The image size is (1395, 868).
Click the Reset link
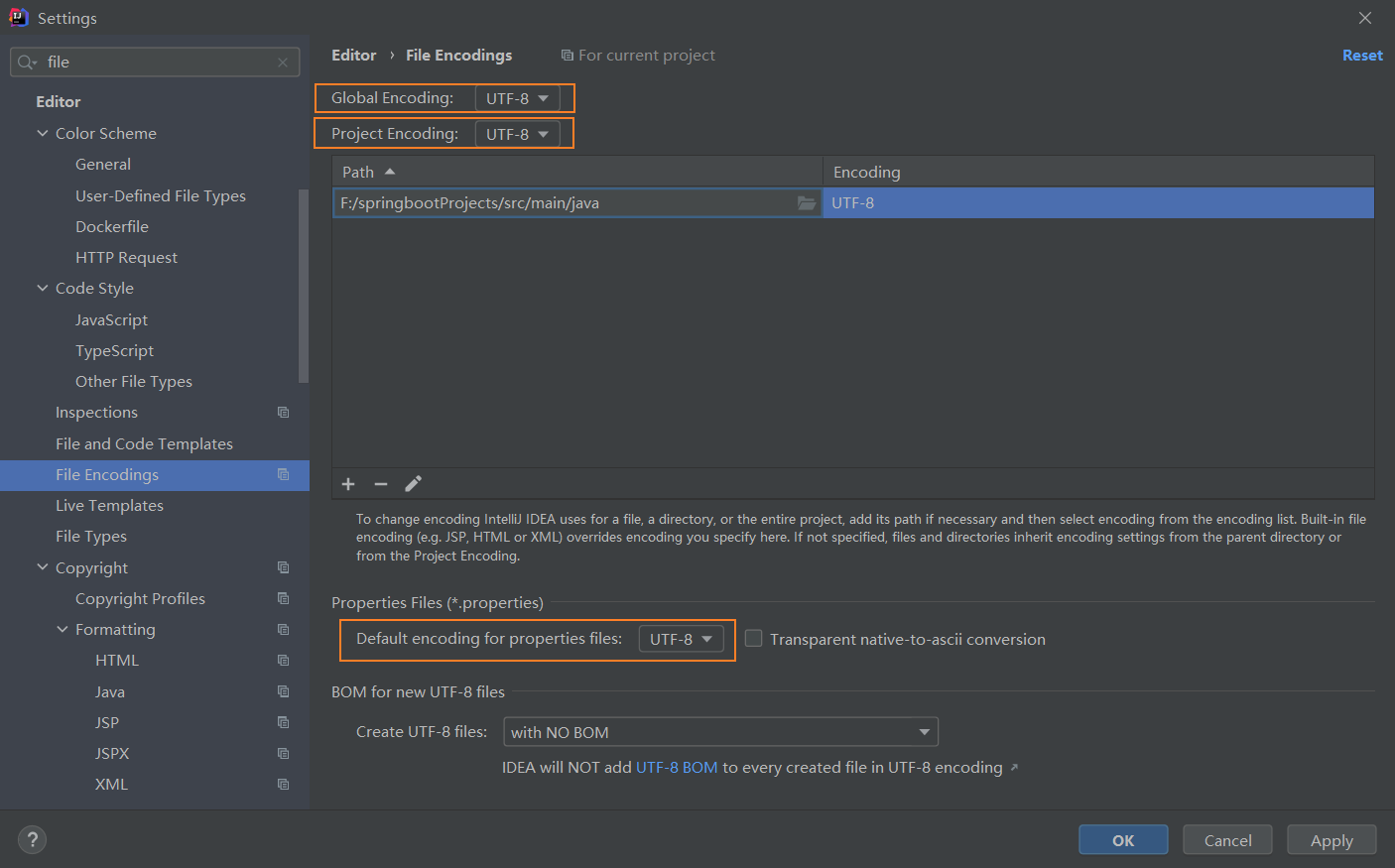[1362, 56]
